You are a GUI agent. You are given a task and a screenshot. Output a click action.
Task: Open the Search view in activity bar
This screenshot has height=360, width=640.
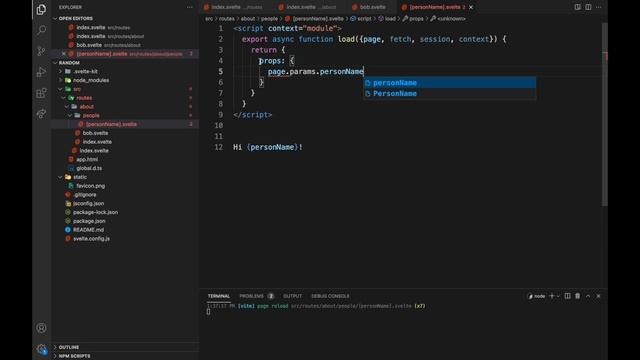pyautogui.click(x=41, y=30)
